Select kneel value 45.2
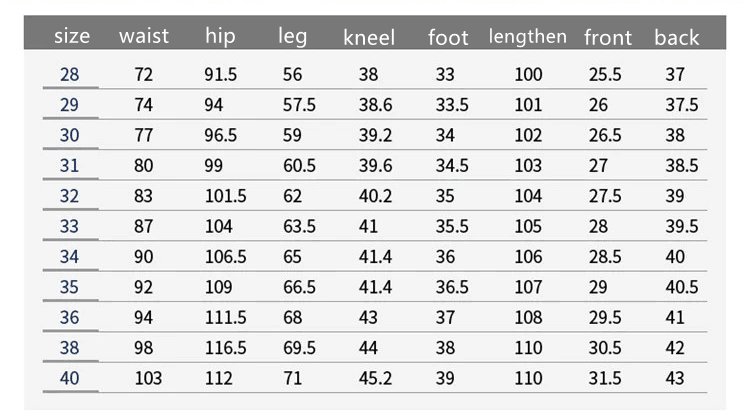The height and width of the screenshot is (416, 750). click(375, 378)
